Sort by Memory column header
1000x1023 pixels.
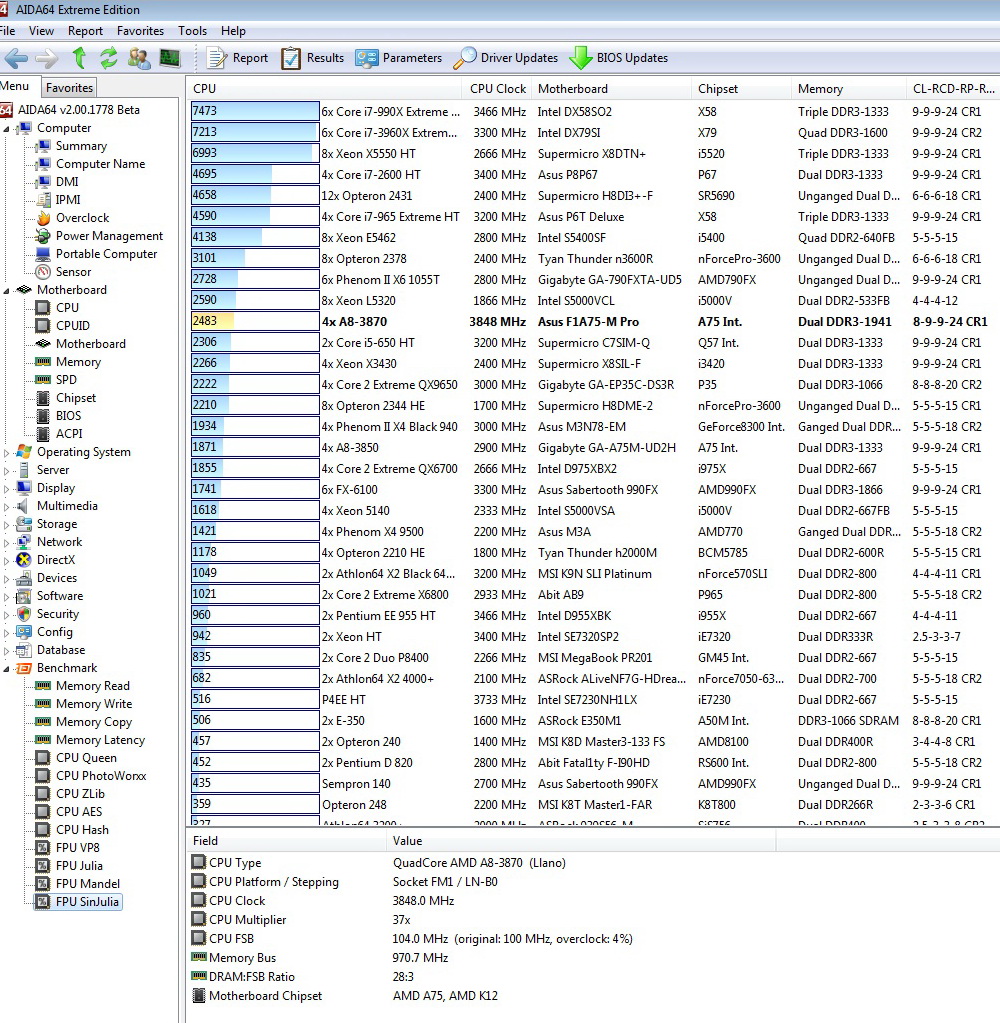pyautogui.click(x=848, y=89)
